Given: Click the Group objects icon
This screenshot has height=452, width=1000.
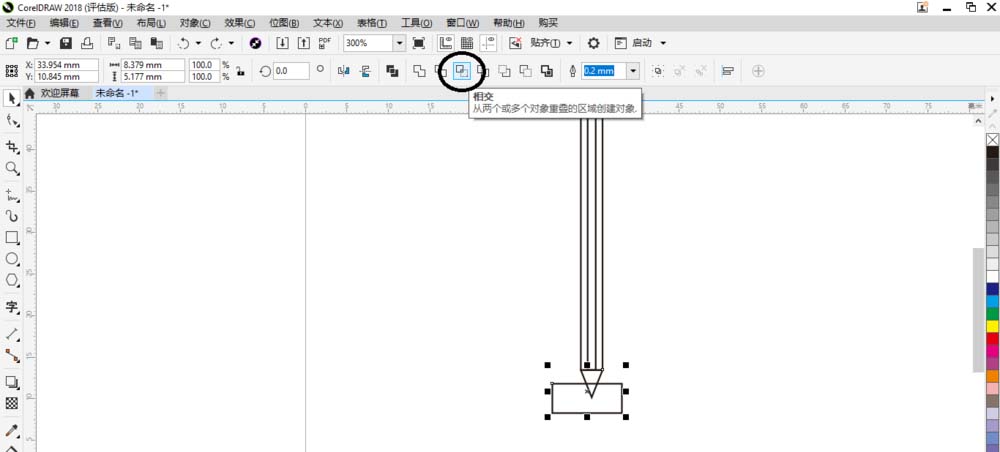Looking at the screenshot, I should [x=658, y=71].
